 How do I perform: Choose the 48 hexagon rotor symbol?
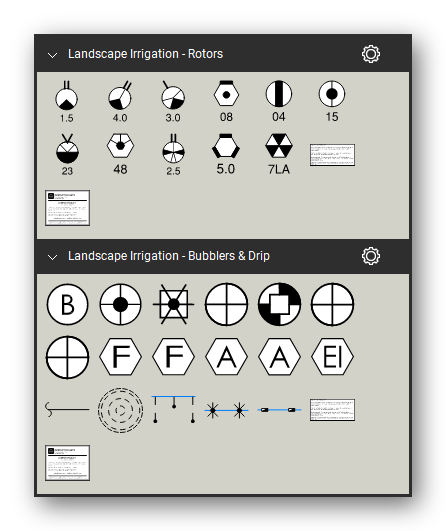[x=120, y=154]
